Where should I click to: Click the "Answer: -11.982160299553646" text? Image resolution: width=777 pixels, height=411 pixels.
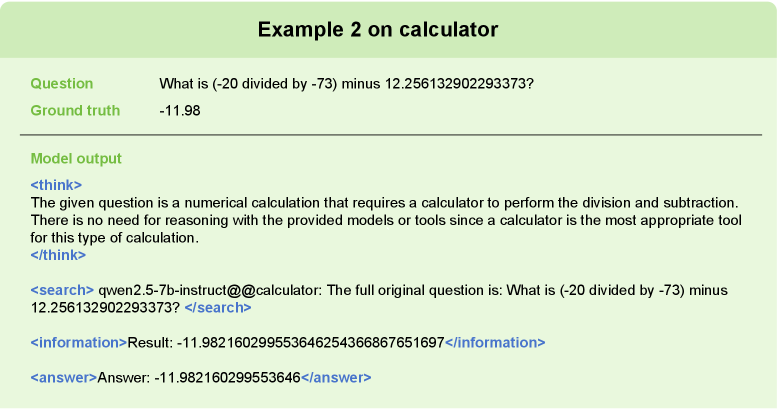click(x=199, y=377)
